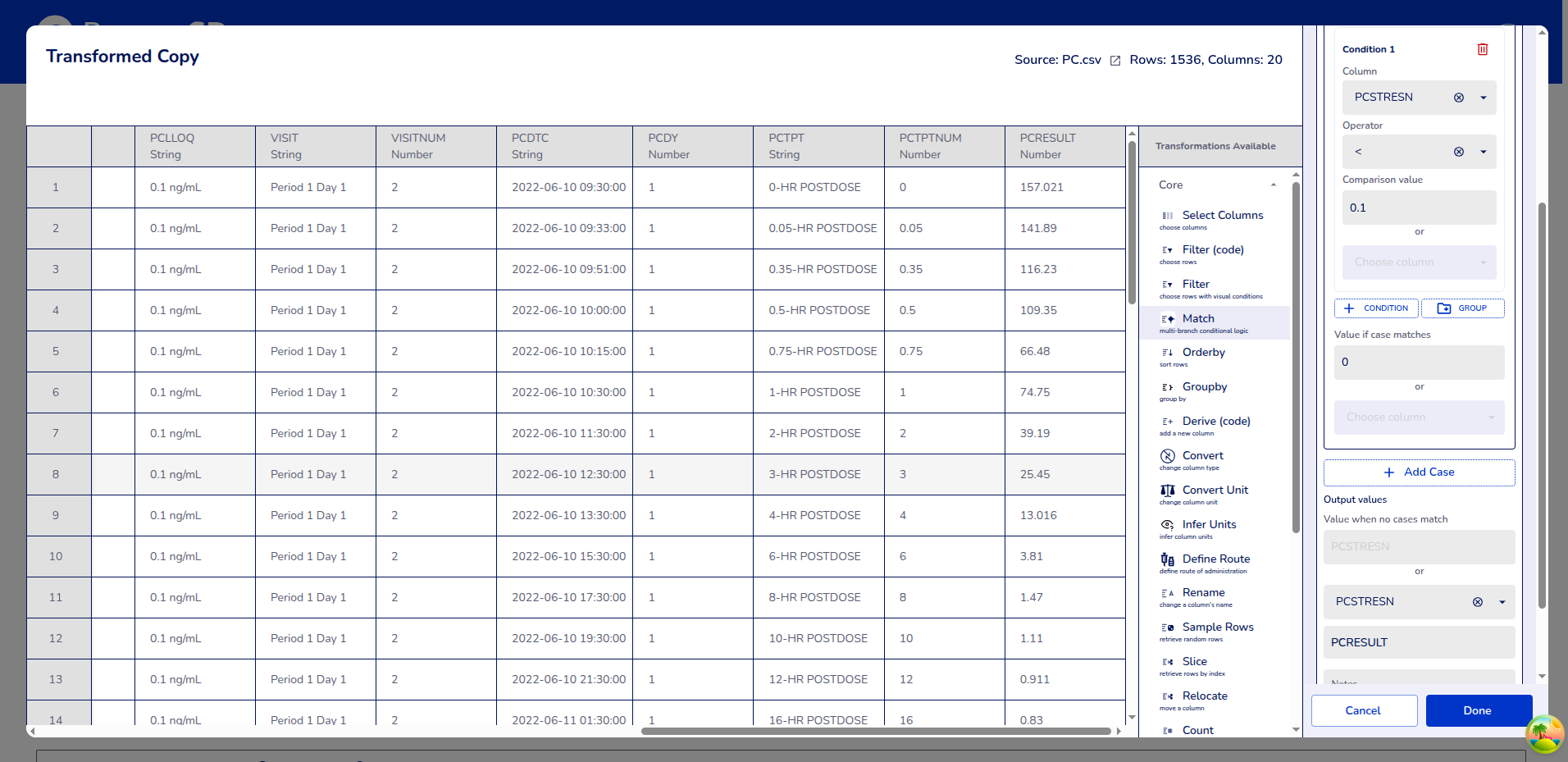Clear the operator selection
The width and height of the screenshot is (1568, 762).
point(1458,152)
